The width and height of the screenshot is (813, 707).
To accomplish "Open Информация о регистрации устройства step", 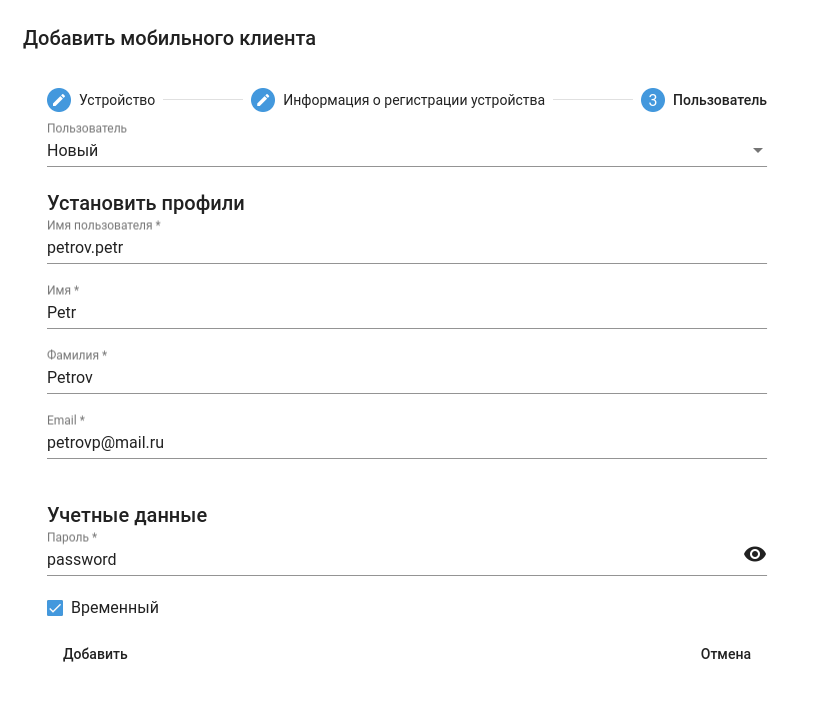I will pyautogui.click(x=413, y=100).
